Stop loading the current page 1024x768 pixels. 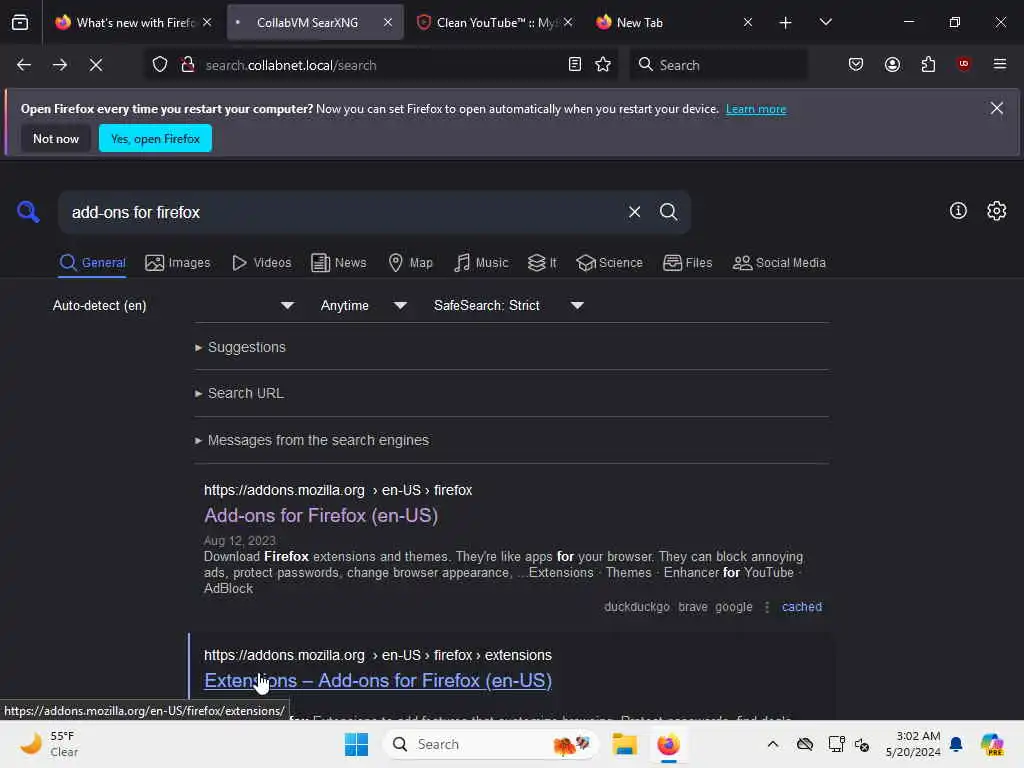(96, 65)
